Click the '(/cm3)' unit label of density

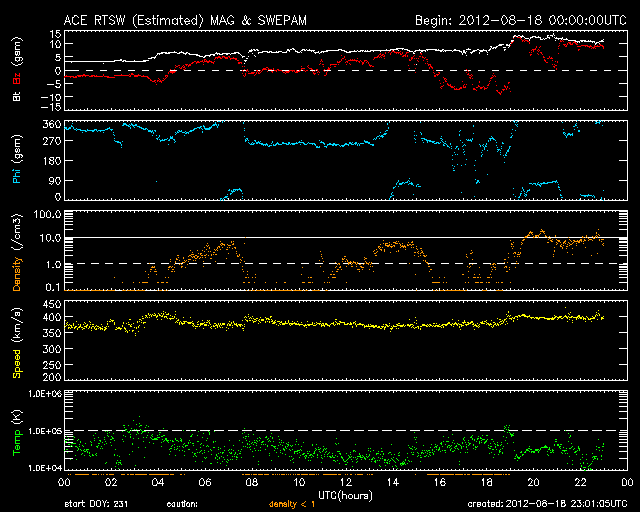point(17,232)
